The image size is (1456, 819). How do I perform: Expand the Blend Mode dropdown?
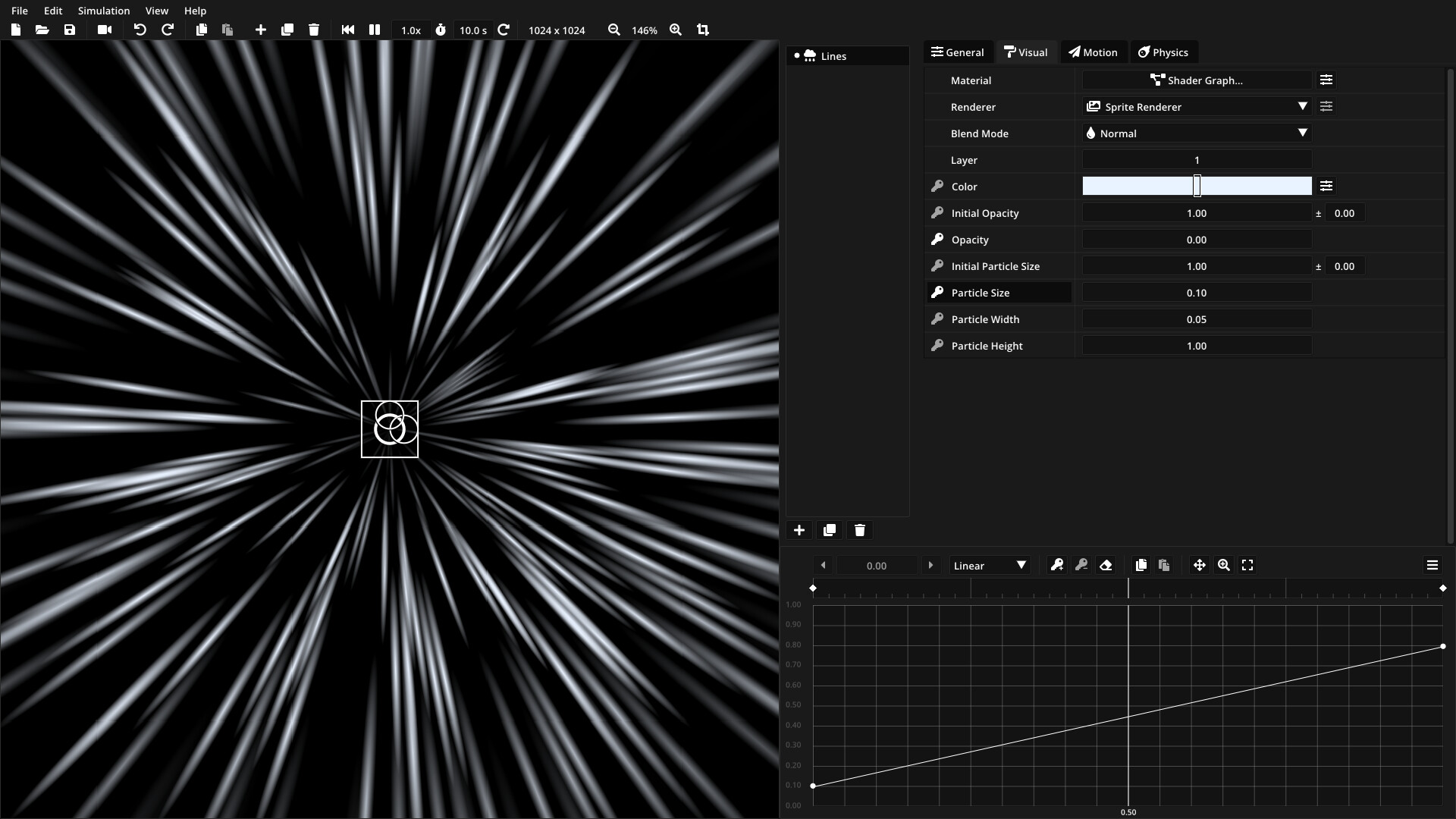(1197, 133)
